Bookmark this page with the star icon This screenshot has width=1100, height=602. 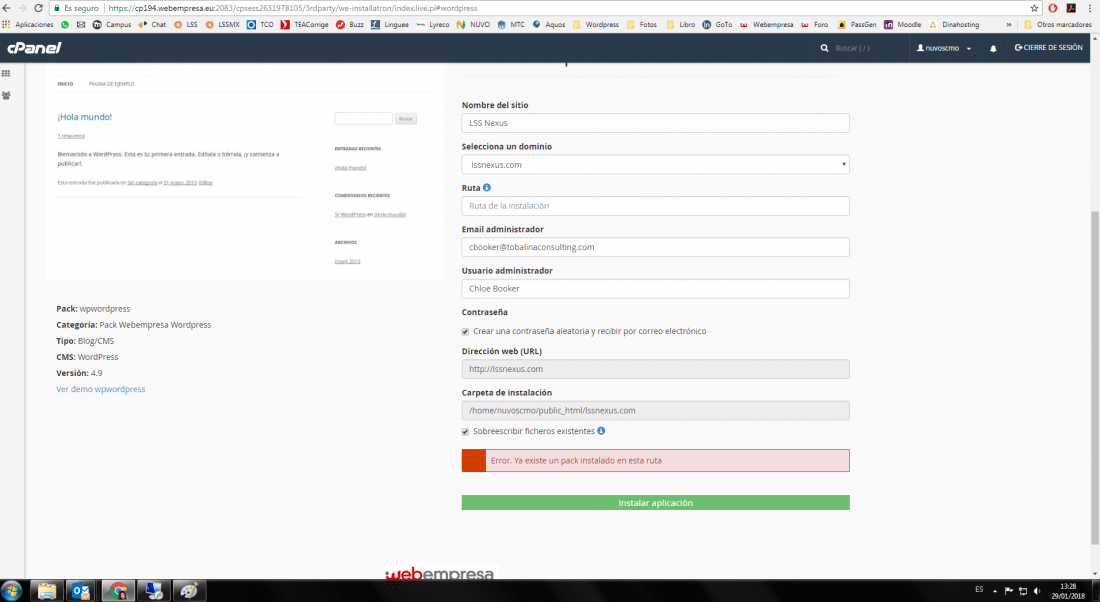[1034, 8]
